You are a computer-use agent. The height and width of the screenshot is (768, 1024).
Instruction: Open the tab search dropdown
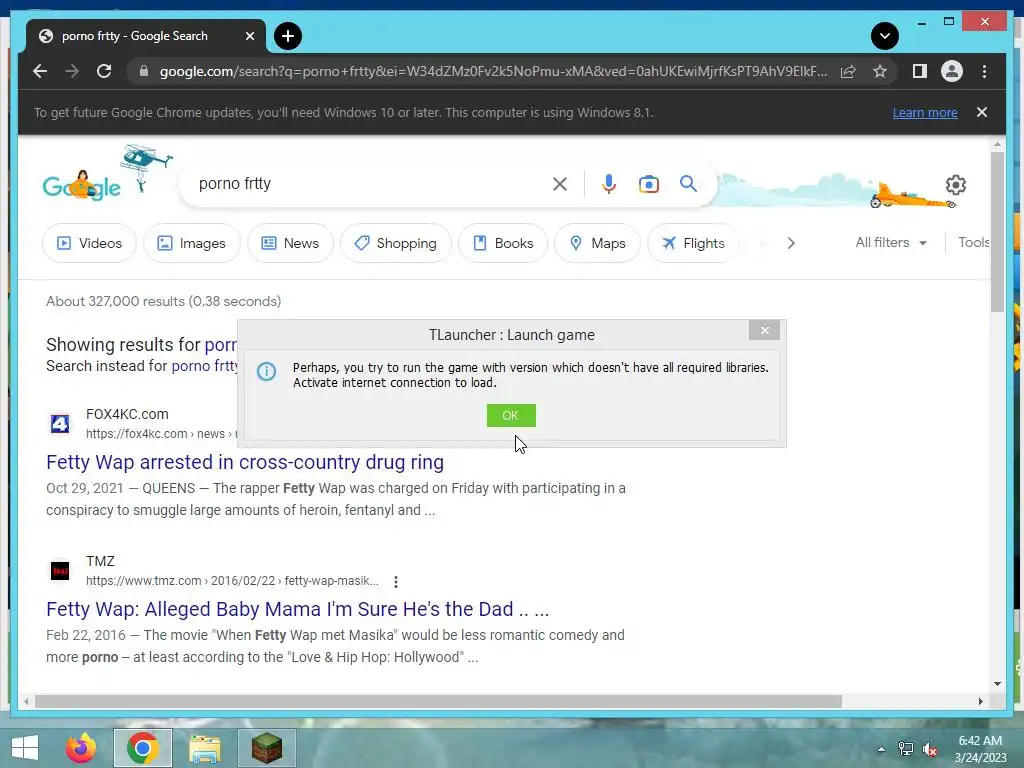pos(885,36)
